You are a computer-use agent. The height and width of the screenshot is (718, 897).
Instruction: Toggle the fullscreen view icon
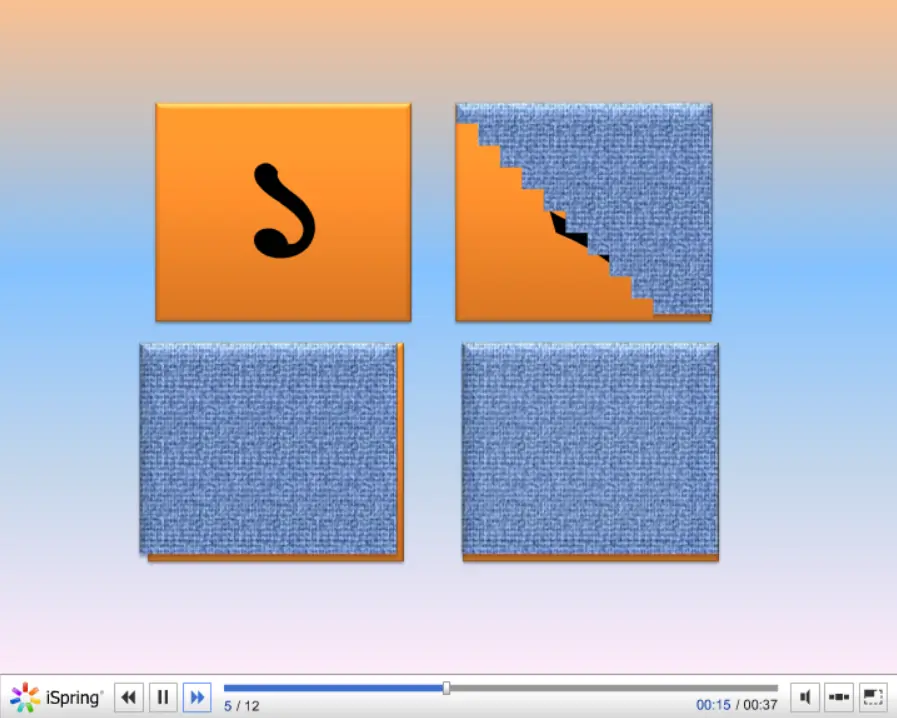pyautogui.click(x=872, y=697)
